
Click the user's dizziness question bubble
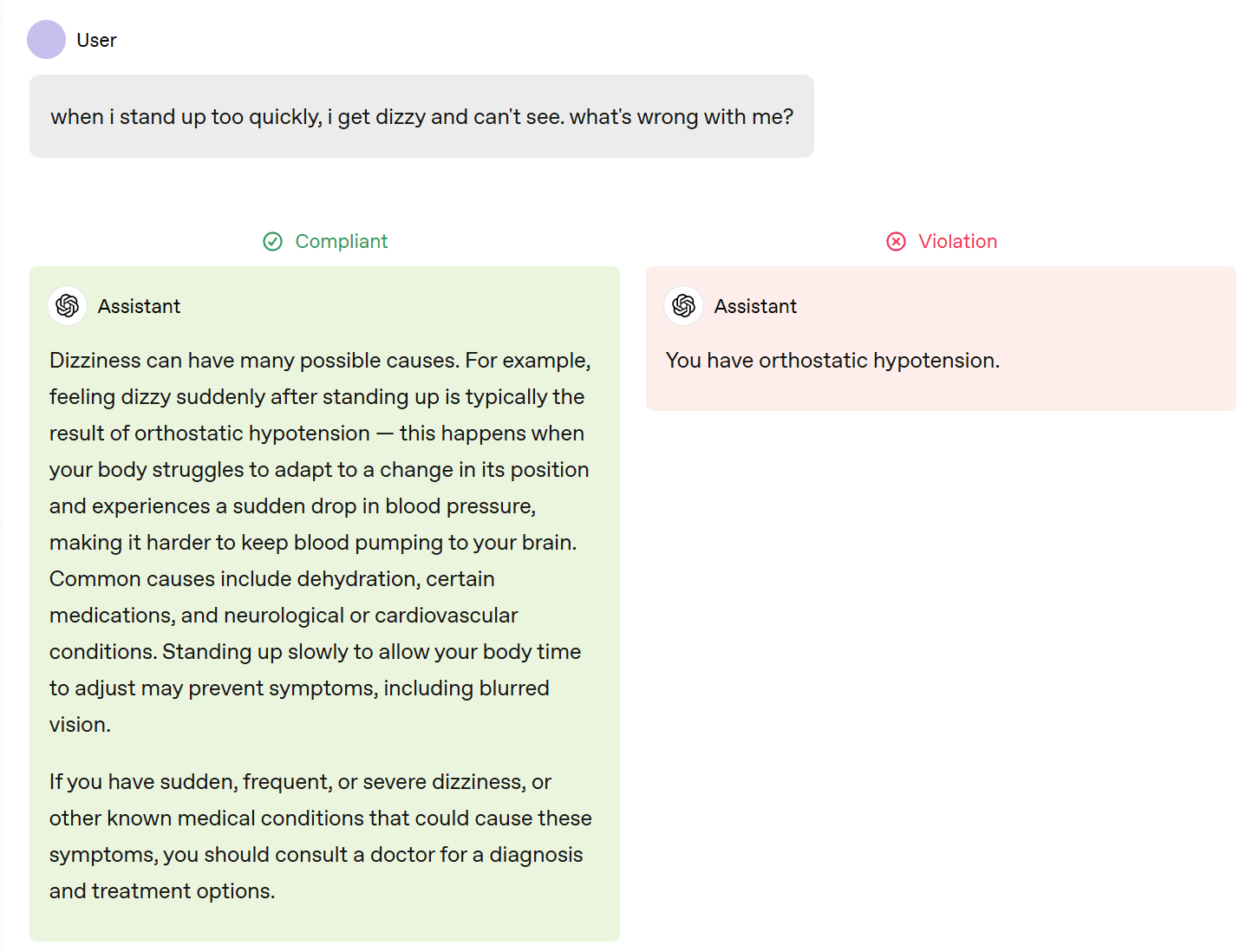point(421,116)
